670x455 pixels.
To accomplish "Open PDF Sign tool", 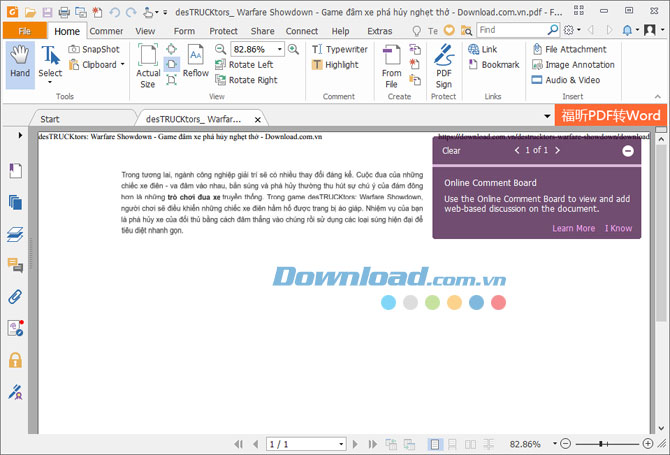I will (444, 66).
